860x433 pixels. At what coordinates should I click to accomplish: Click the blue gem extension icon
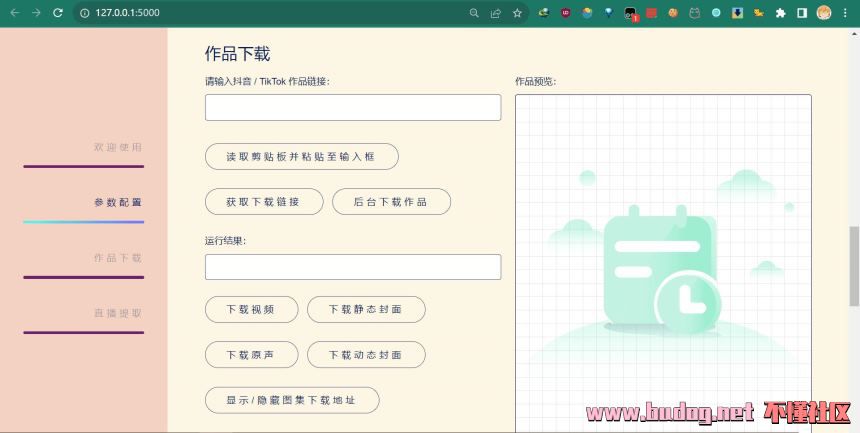coord(609,13)
